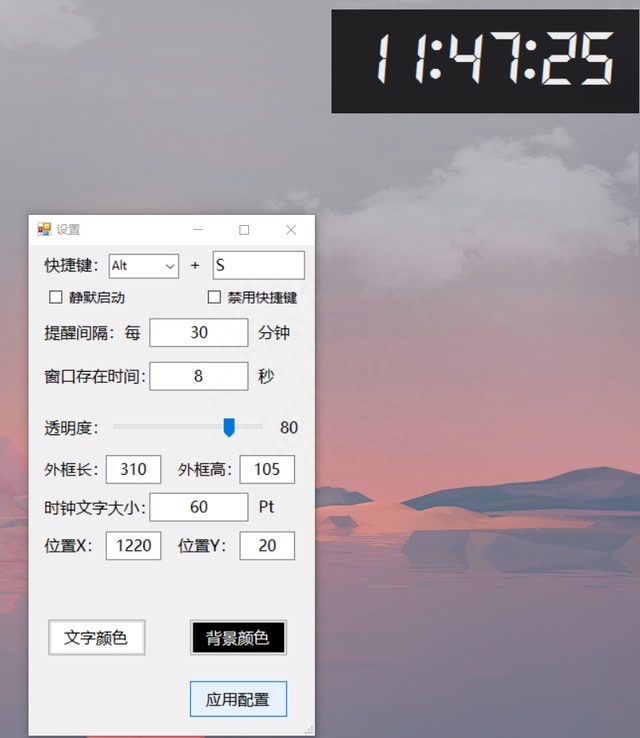Click the digital clock widget
Viewport: 640px width, 738px height.
[x=485, y=61]
